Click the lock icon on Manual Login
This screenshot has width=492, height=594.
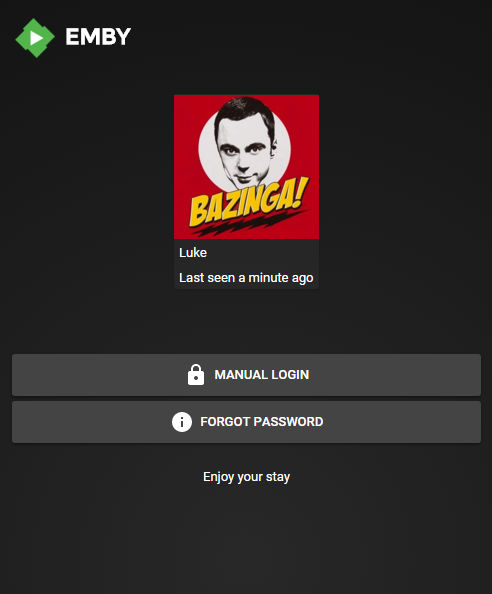click(x=196, y=375)
